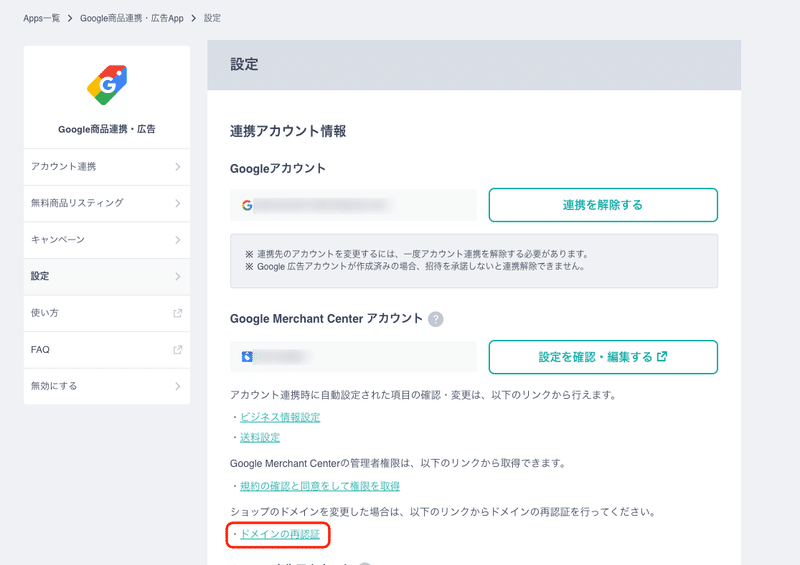Viewport: 800px width, 565px height.
Task: Click the external-link icon on the FAQ row
Action: tap(178, 350)
